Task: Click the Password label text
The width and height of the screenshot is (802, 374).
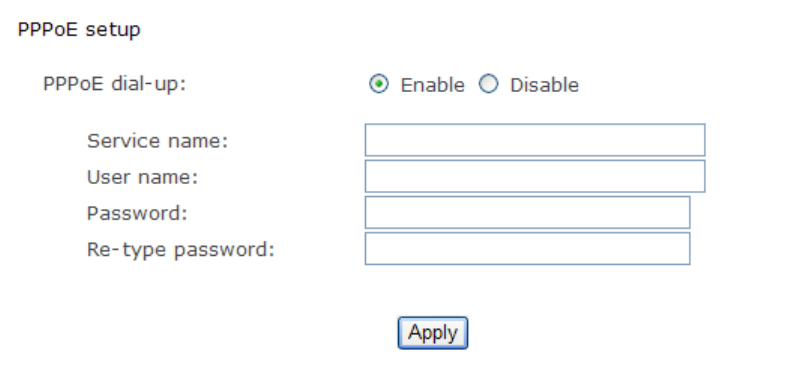Action: click(x=137, y=213)
